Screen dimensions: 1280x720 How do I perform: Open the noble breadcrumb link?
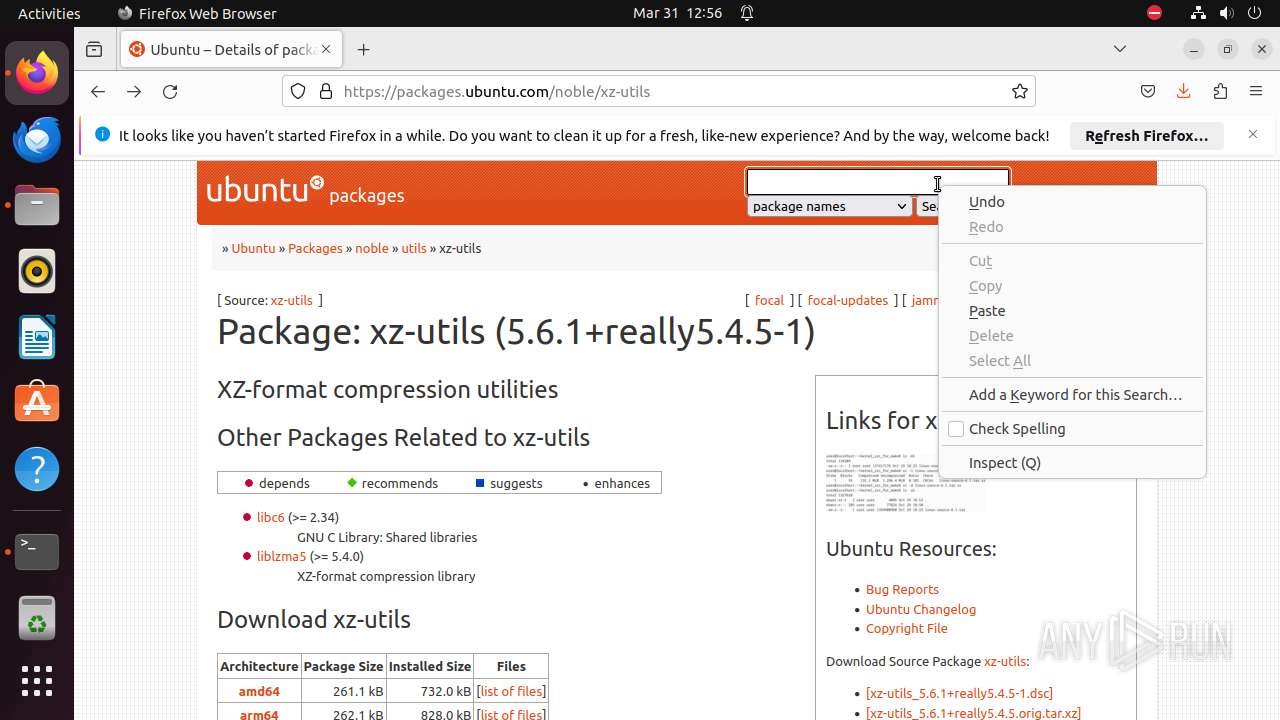pos(372,248)
